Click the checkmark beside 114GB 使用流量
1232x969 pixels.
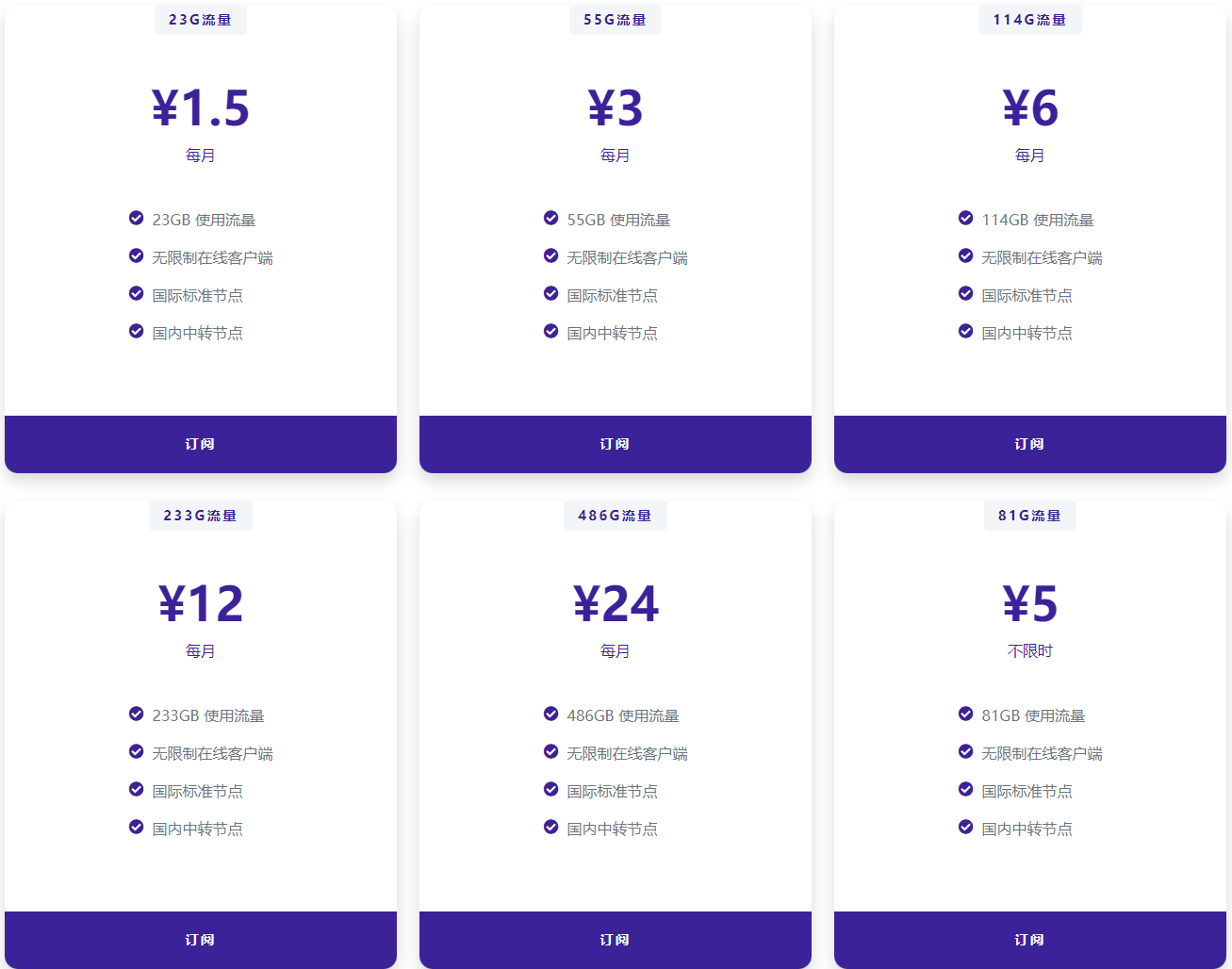[x=965, y=218]
